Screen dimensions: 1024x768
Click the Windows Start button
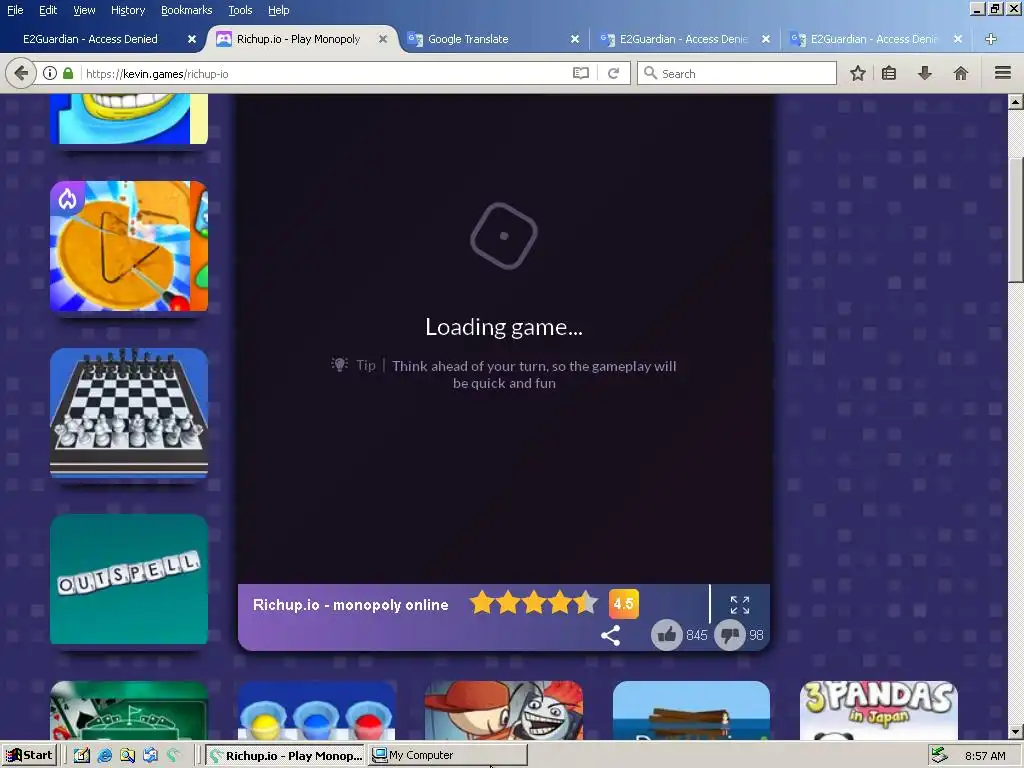29,756
